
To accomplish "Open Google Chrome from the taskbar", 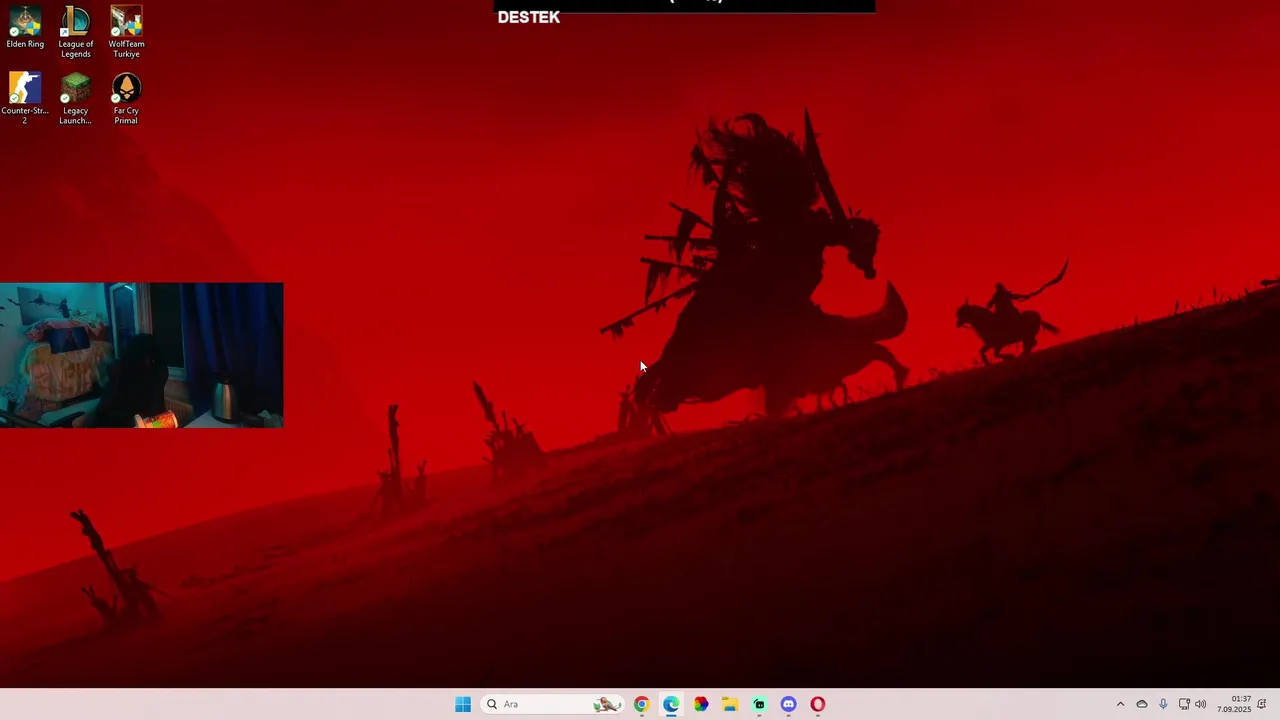I will click(642, 704).
